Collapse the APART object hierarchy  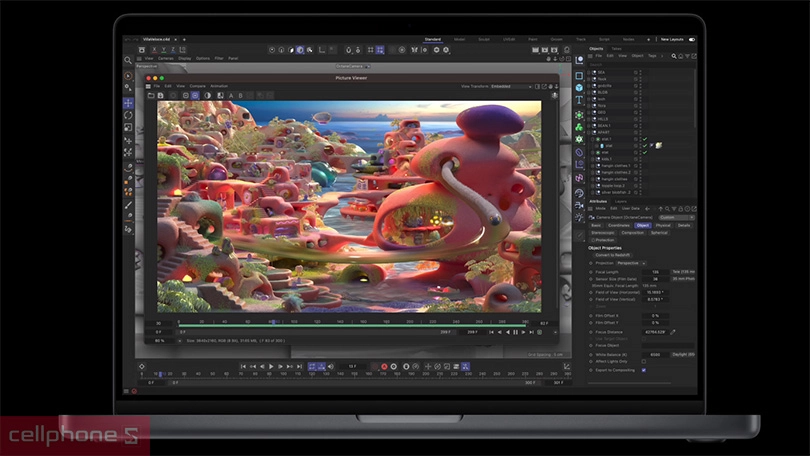click(x=589, y=132)
